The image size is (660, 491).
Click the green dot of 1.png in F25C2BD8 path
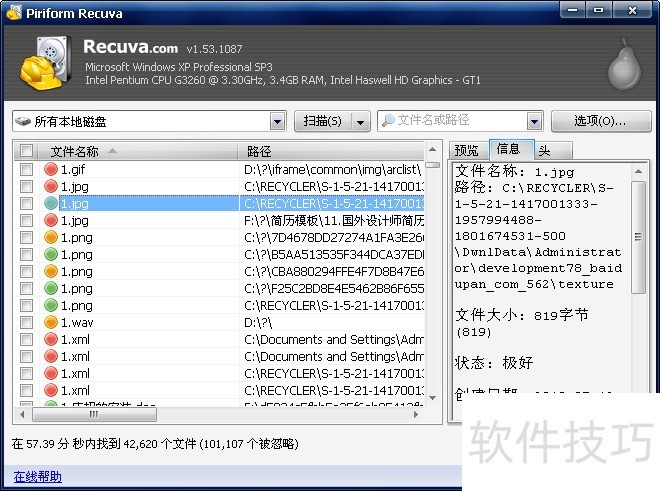tap(51, 288)
